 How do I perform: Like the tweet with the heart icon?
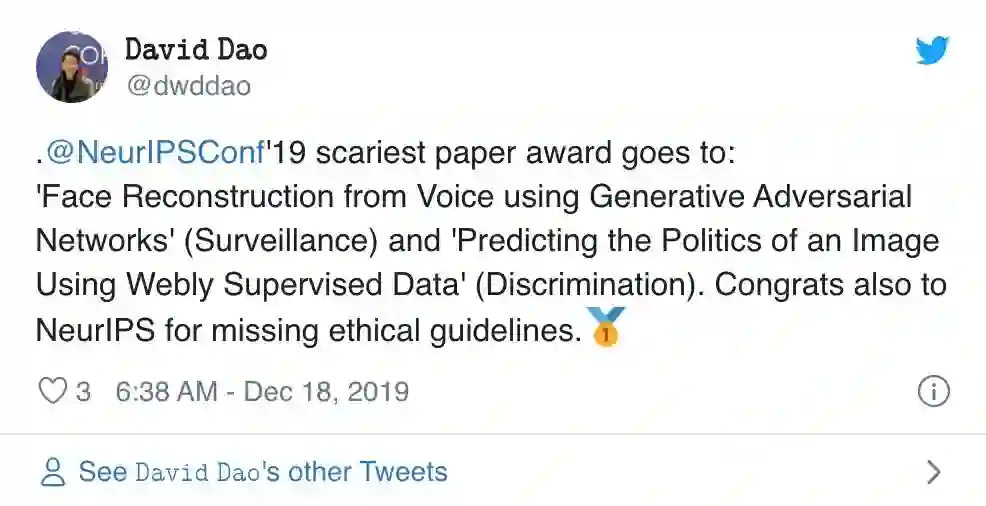(x=51, y=390)
